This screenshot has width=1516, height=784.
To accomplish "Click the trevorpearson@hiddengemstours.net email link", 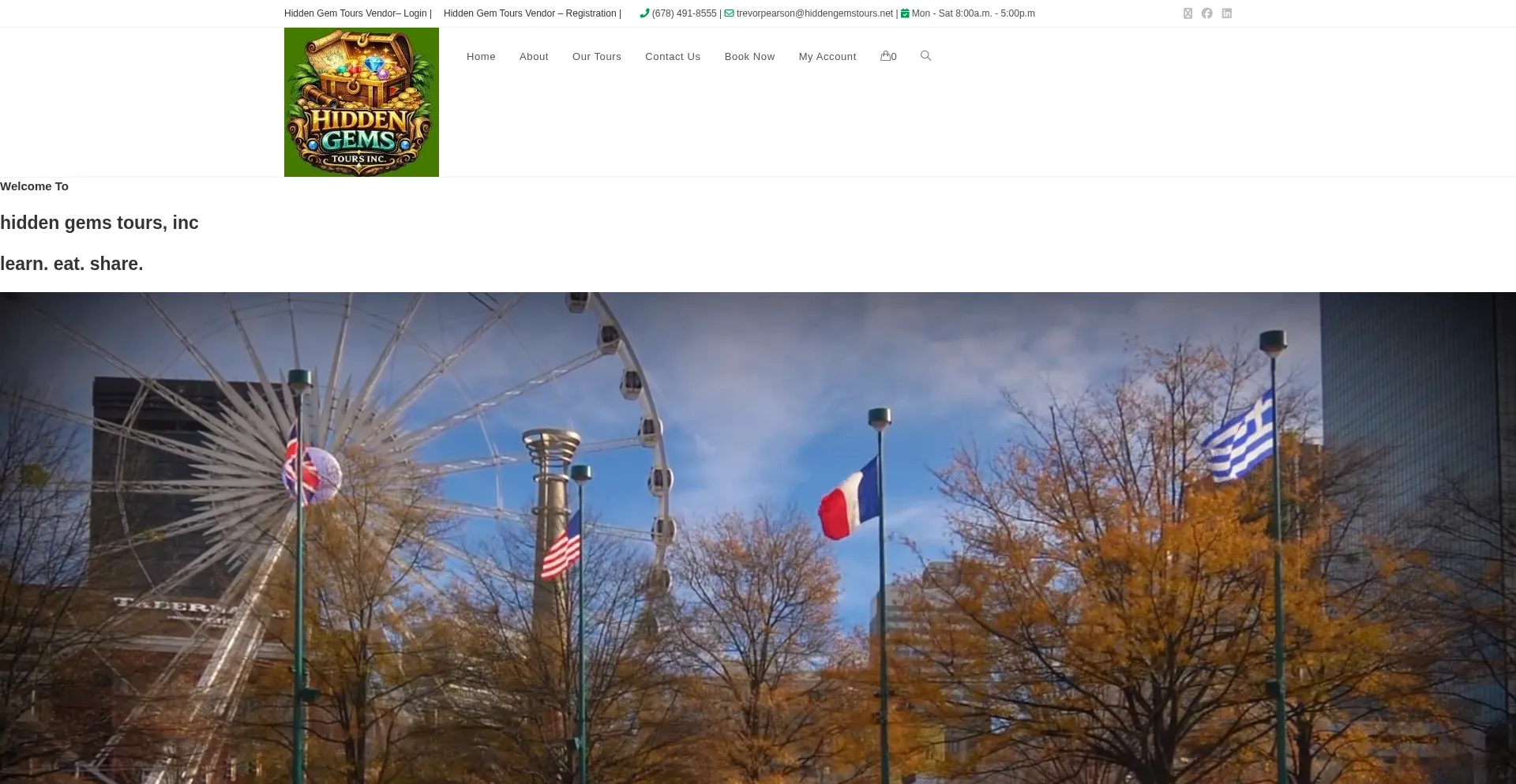I will [815, 13].
